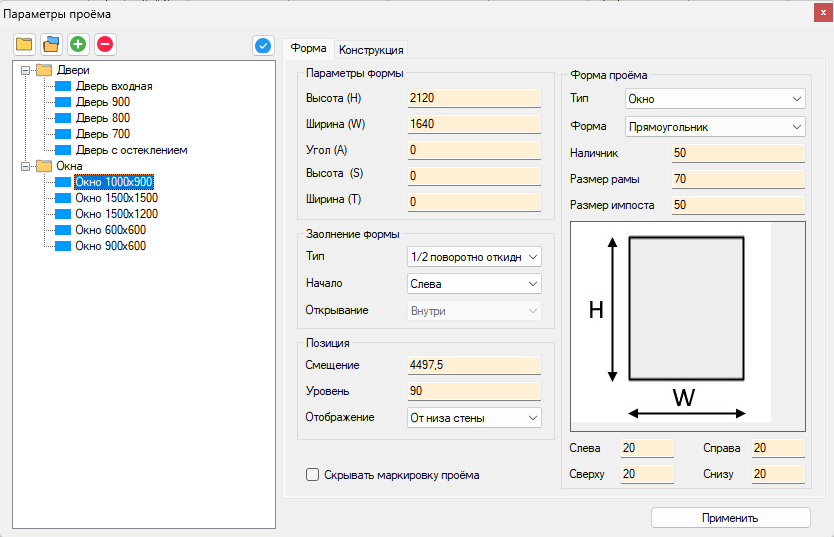
Task: Select Дверь с остеклением in the tree
Action: point(131,150)
